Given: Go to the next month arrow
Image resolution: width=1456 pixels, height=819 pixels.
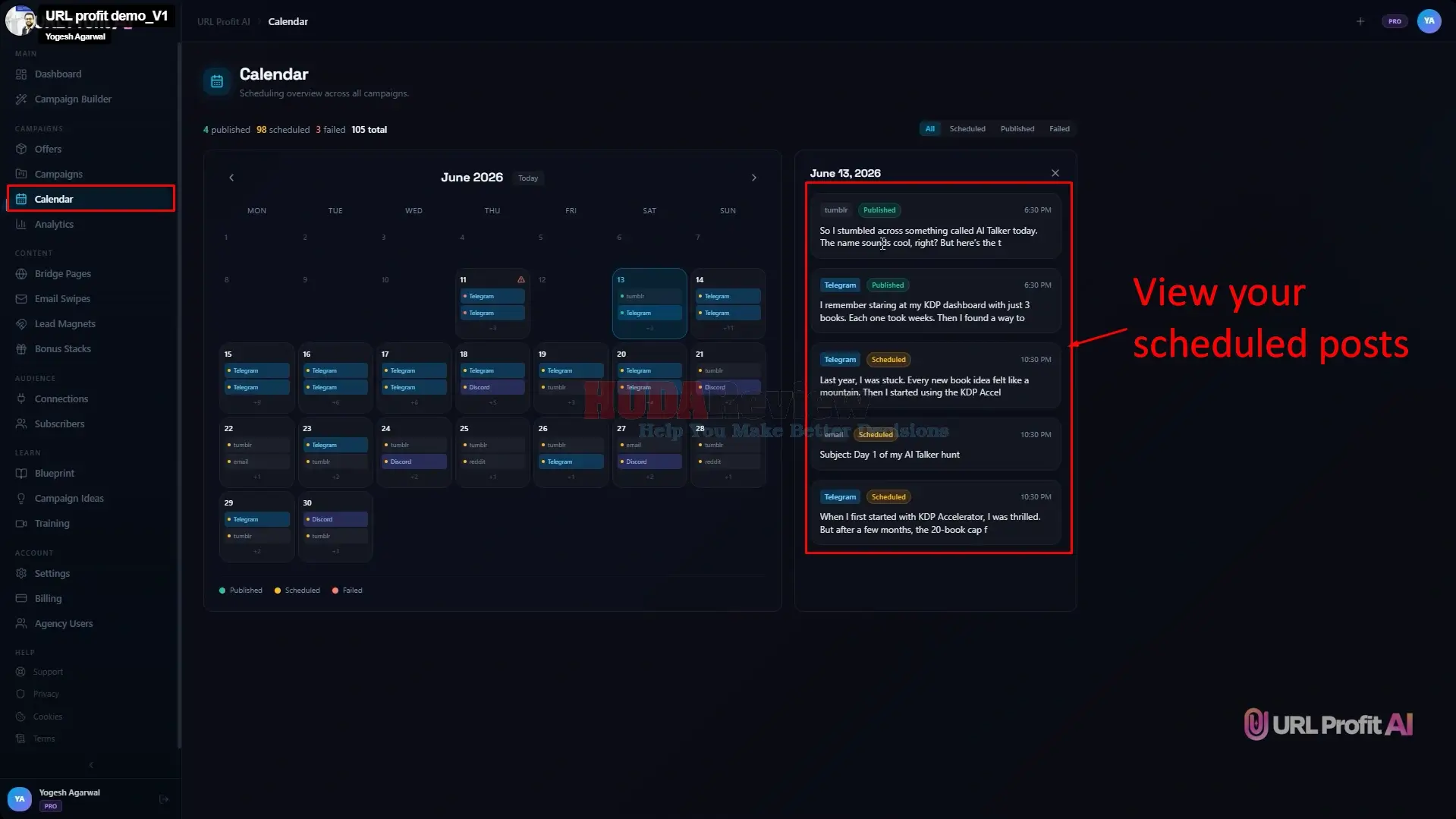Looking at the screenshot, I should 754,178.
